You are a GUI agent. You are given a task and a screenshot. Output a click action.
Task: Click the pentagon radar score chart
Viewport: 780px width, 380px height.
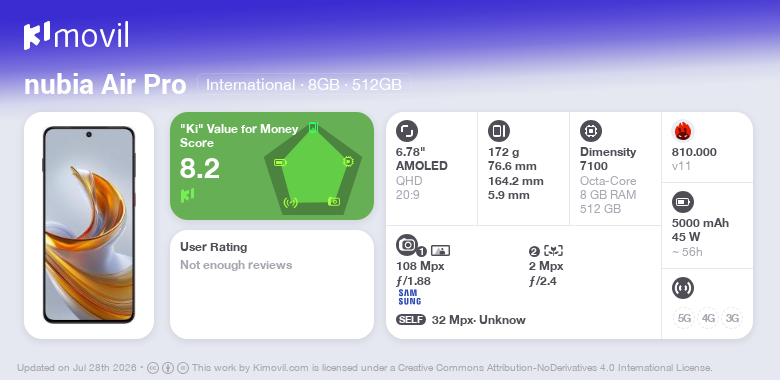pos(313,169)
